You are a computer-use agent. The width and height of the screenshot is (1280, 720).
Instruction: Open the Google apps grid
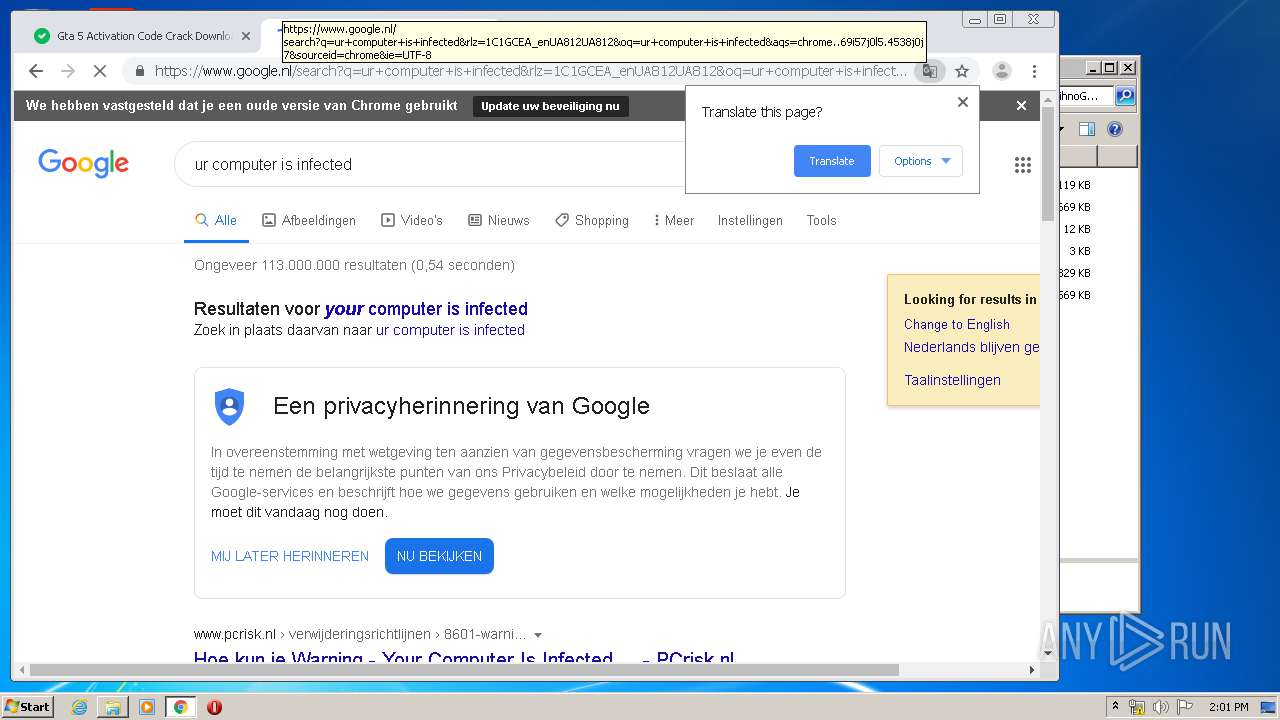pyautogui.click(x=1022, y=165)
